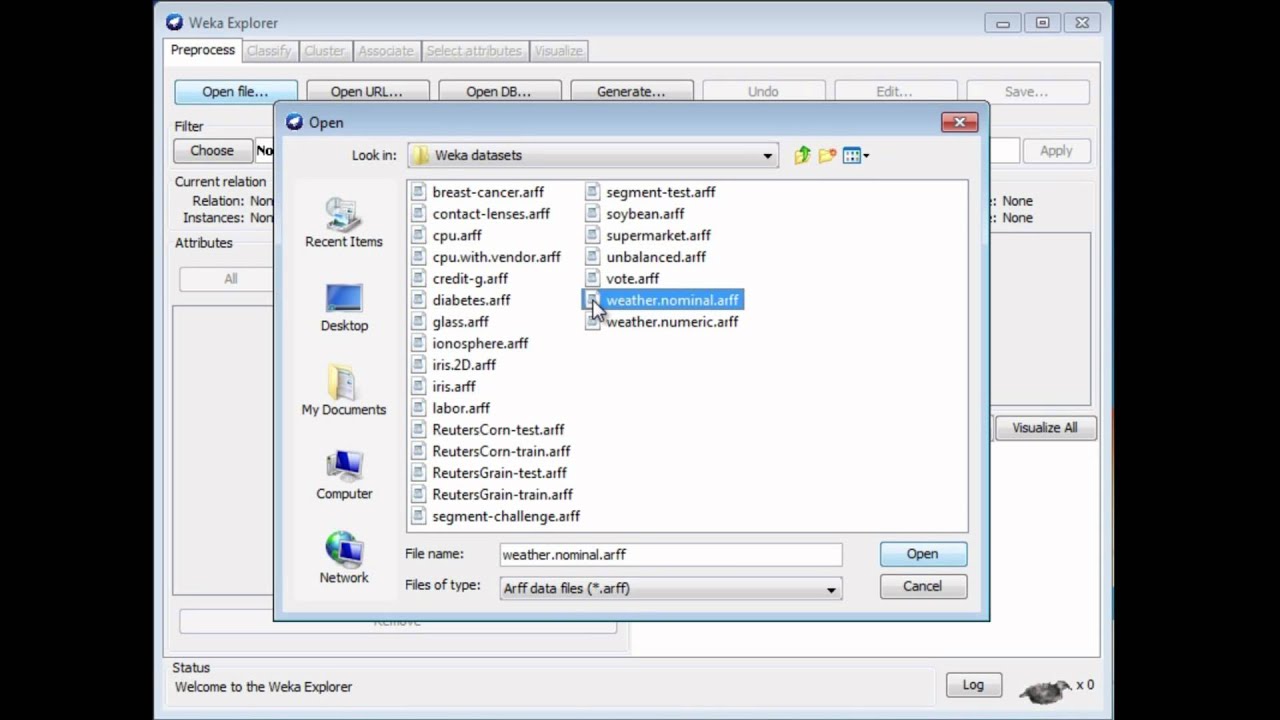Switch to the Classify tab
Image resolution: width=1280 pixels, height=720 pixels.
point(268,51)
